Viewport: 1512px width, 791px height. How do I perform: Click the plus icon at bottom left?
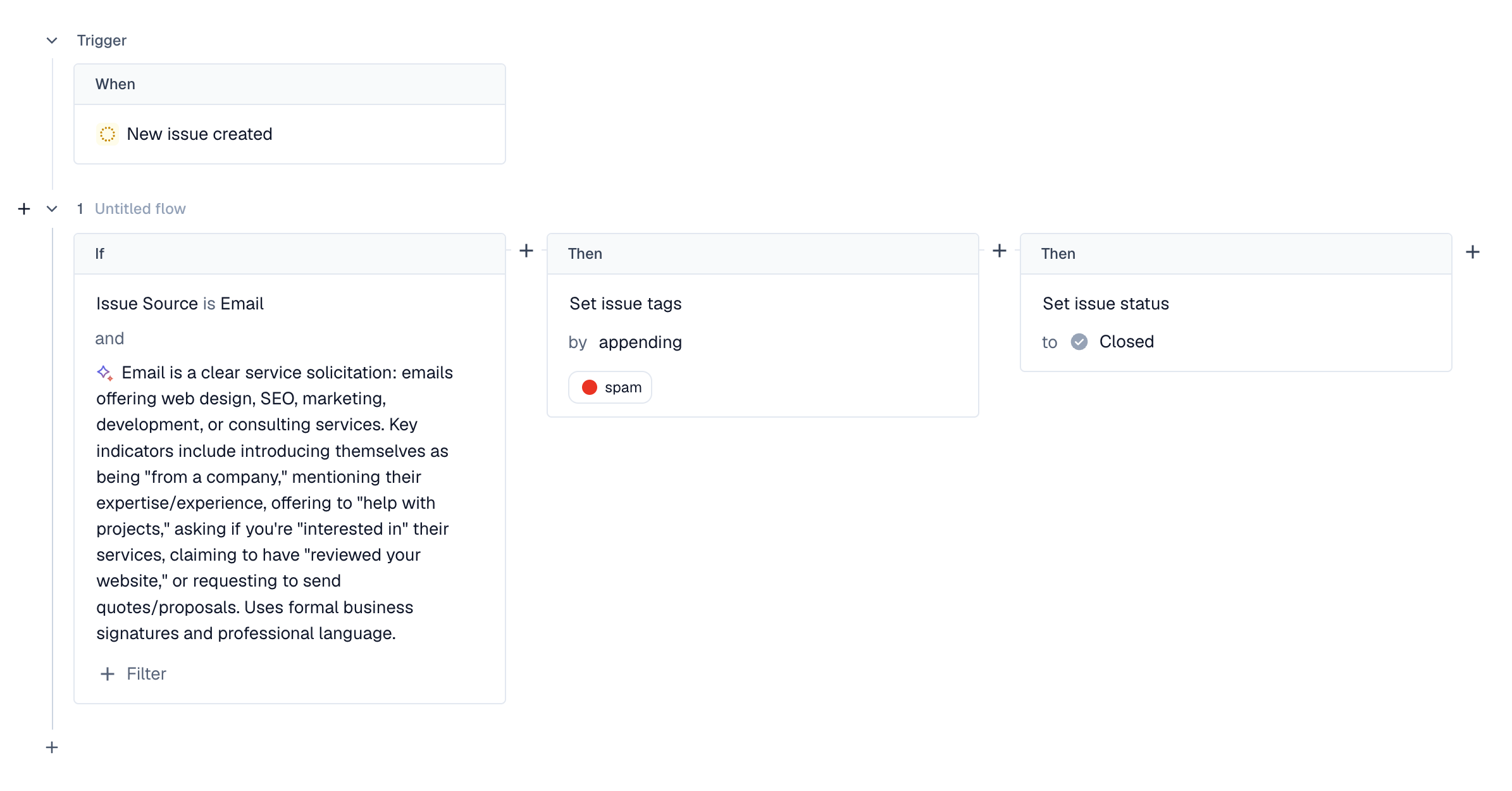point(52,747)
